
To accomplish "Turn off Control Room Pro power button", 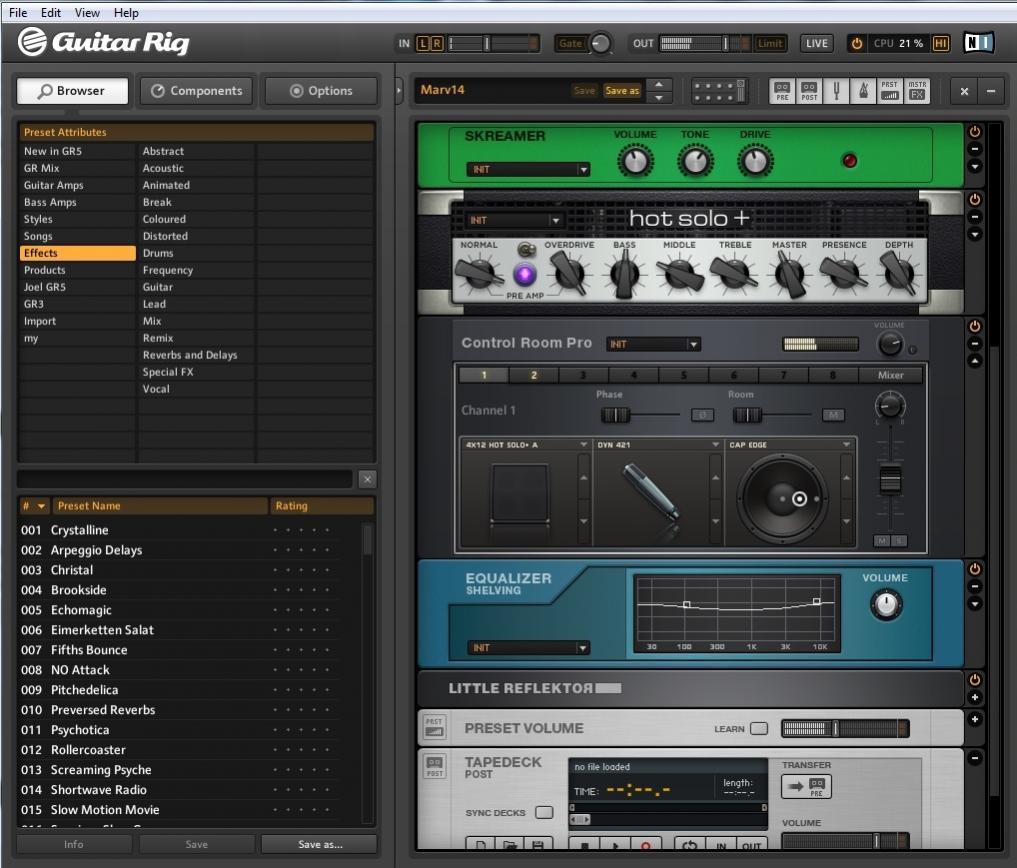I will [x=974, y=326].
